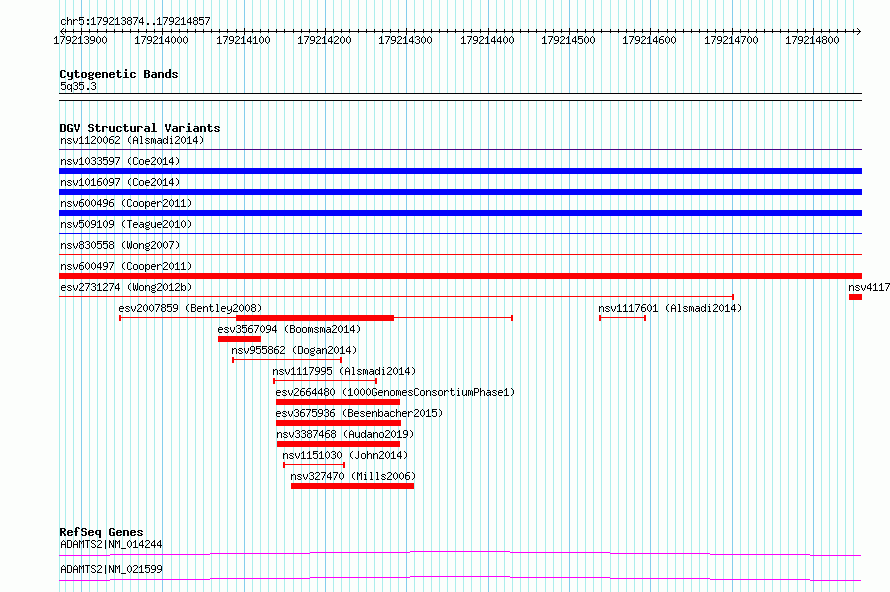
Task: Click ruler position 179214800
Action: pyautogui.click(x=812, y=40)
